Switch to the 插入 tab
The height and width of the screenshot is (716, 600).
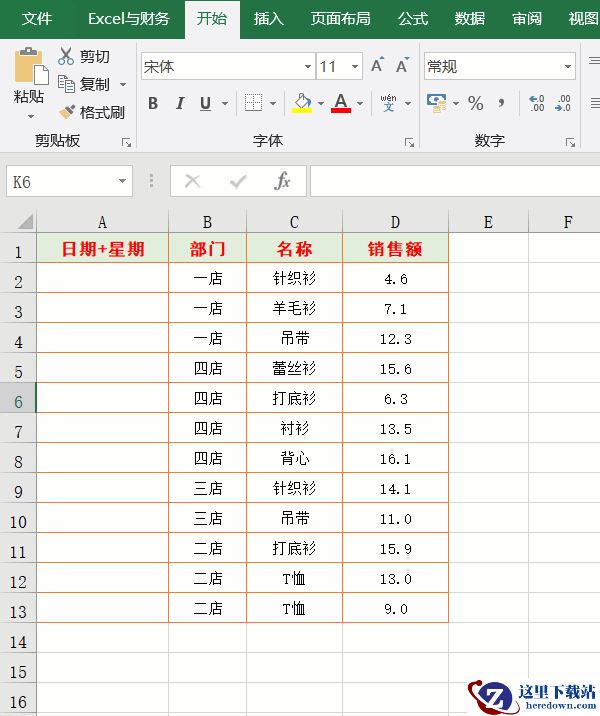(x=268, y=19)
